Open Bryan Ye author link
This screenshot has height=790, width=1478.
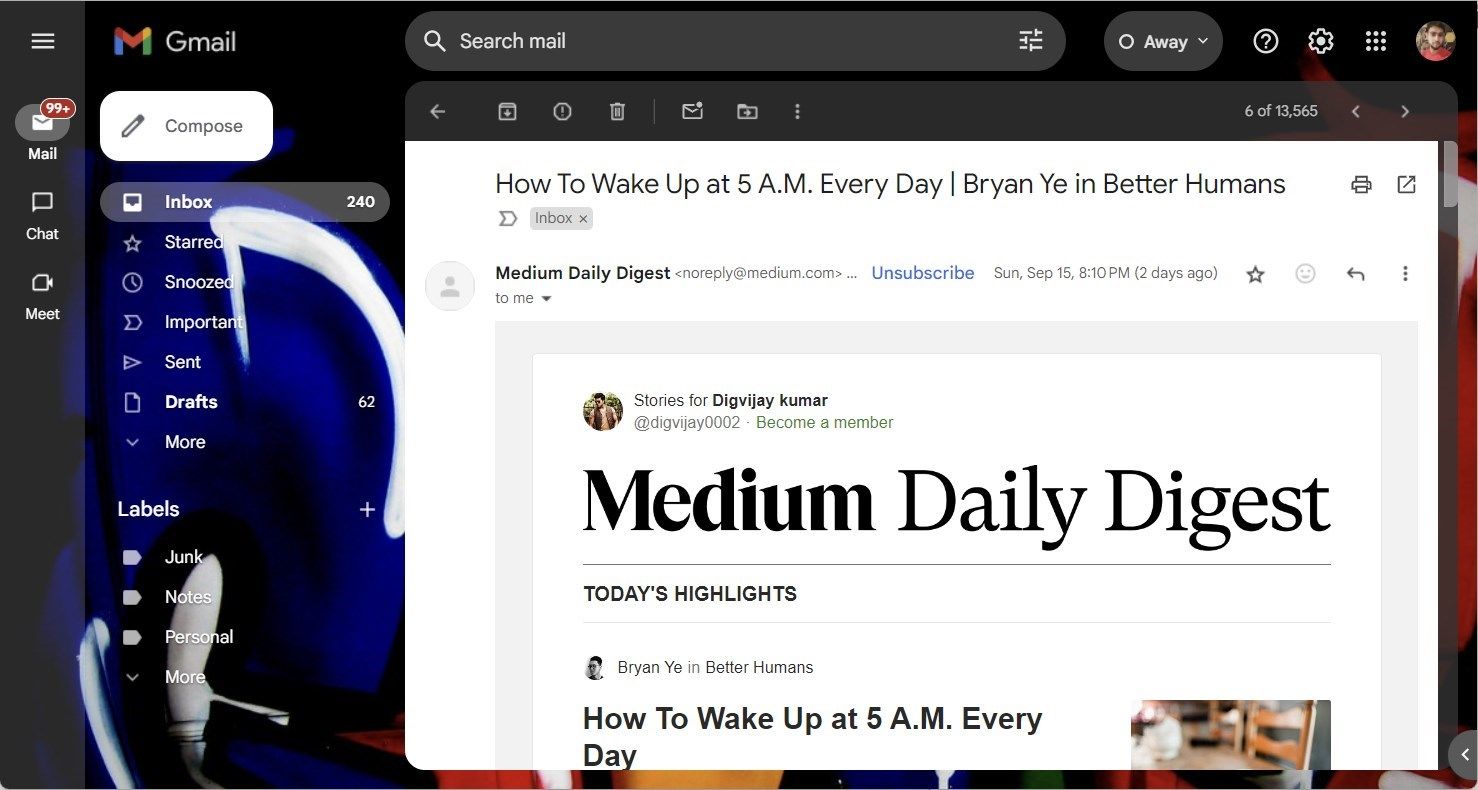tap(650, 667)
